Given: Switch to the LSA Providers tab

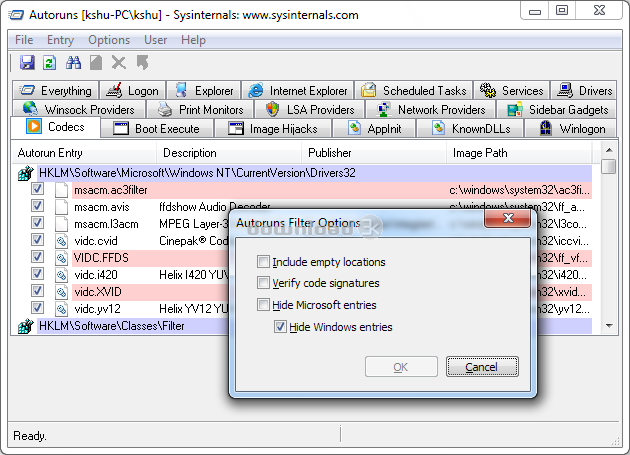Looking at the screenshot, I should [310, 109].
